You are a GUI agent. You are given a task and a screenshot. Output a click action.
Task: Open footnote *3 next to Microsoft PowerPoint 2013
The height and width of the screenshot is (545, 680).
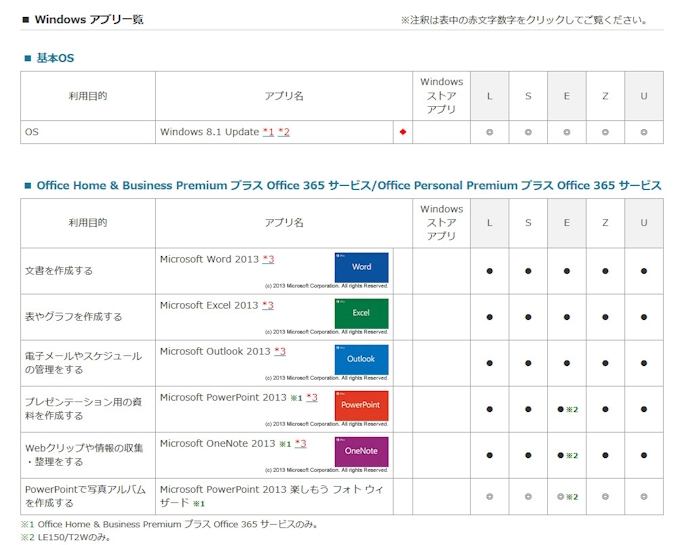312,398
